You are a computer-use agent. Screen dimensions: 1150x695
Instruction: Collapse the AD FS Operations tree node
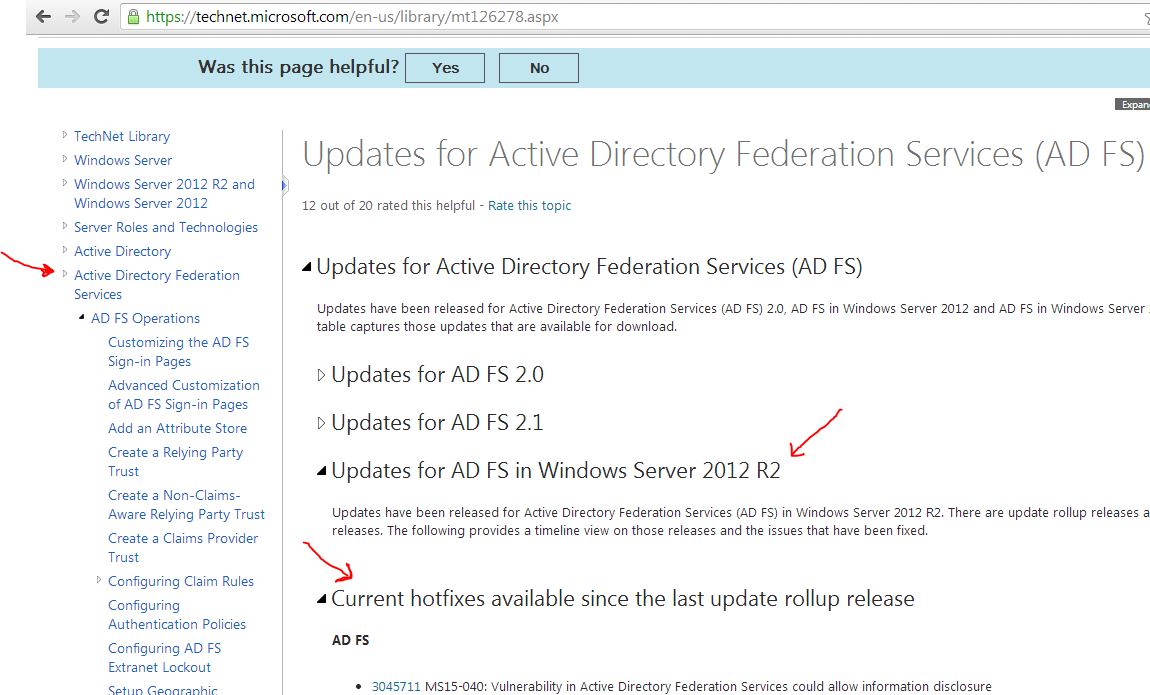[82, 318]
